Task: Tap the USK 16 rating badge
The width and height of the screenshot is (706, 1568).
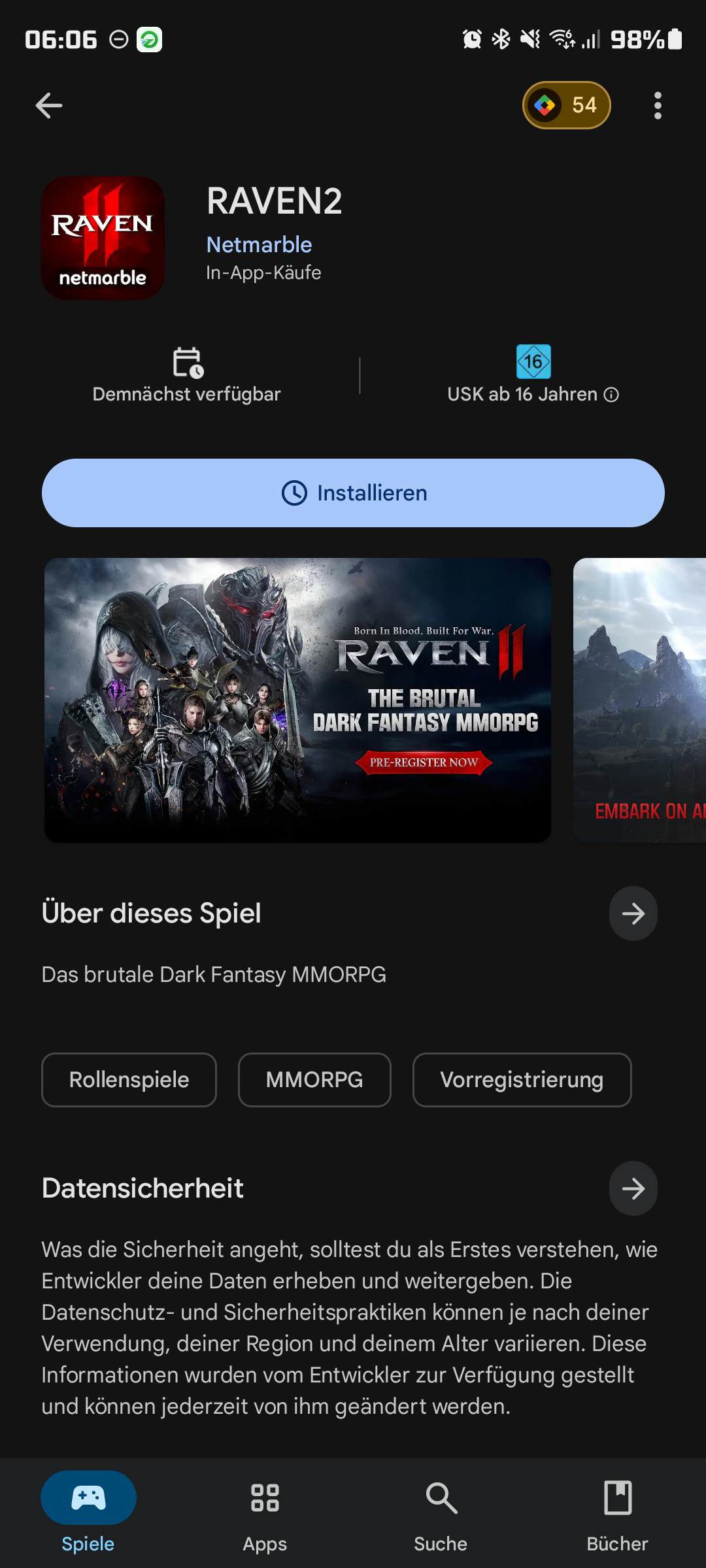Action: pyautogui.click(x=533, y=362)
